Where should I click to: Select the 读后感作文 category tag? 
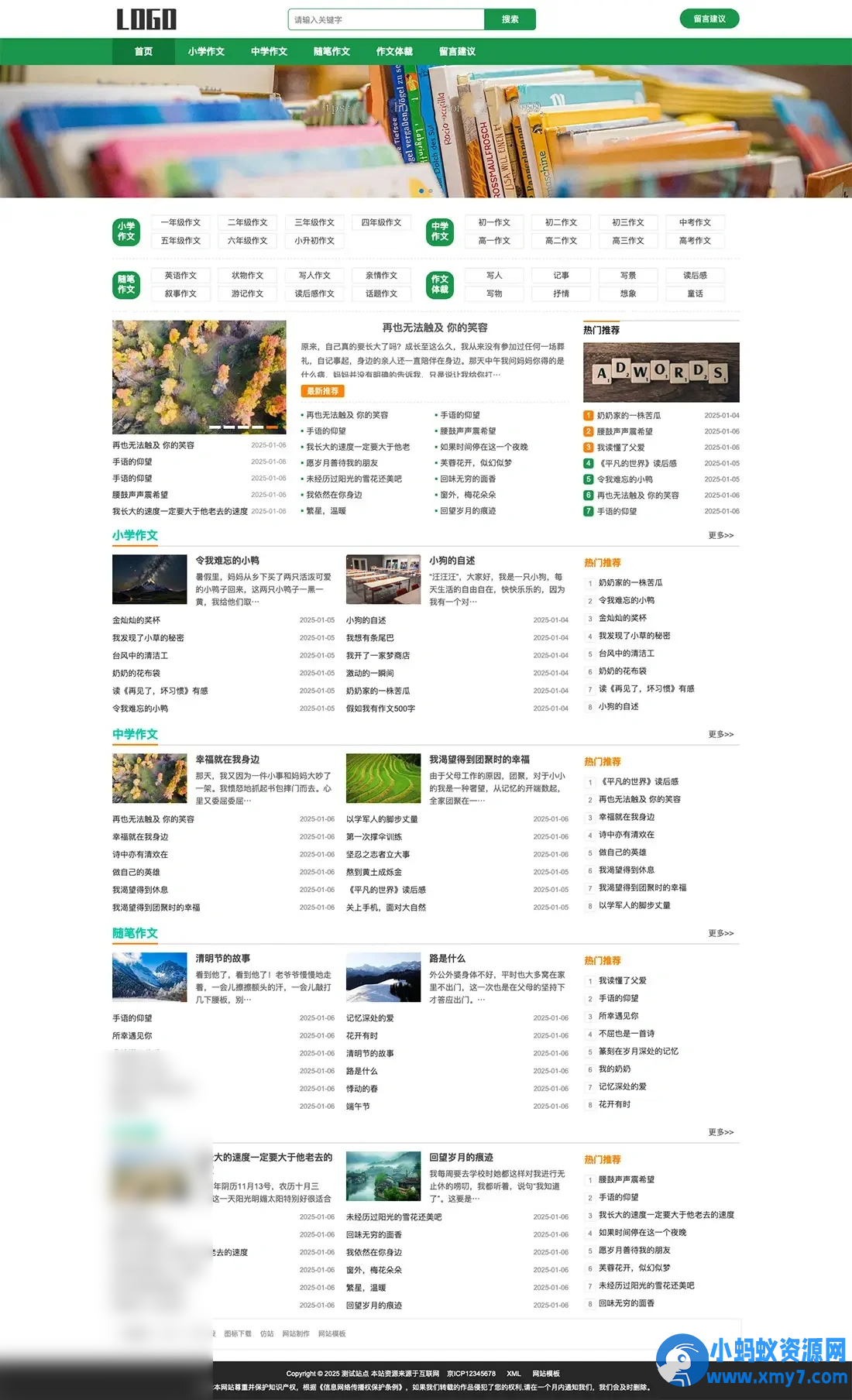point(314,293)
